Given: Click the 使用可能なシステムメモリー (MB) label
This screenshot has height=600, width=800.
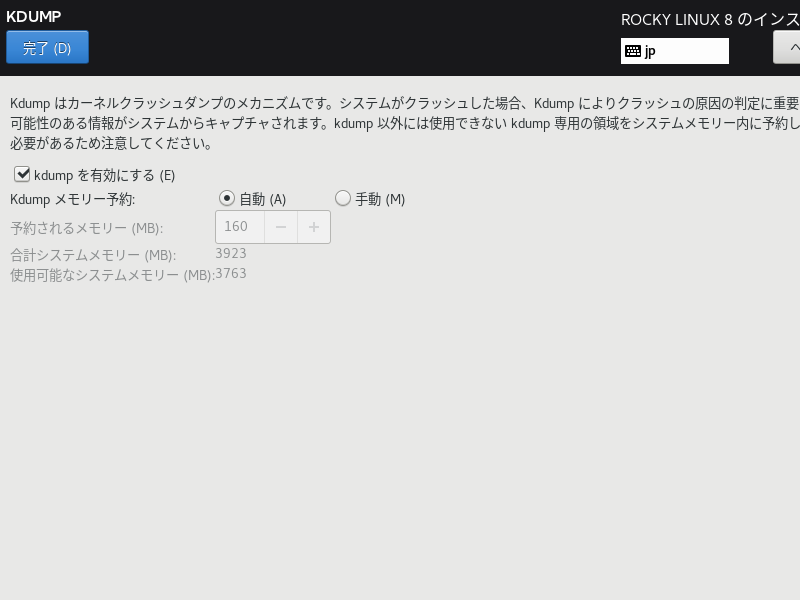Looking at the screenshot, I should coord(112,275).
